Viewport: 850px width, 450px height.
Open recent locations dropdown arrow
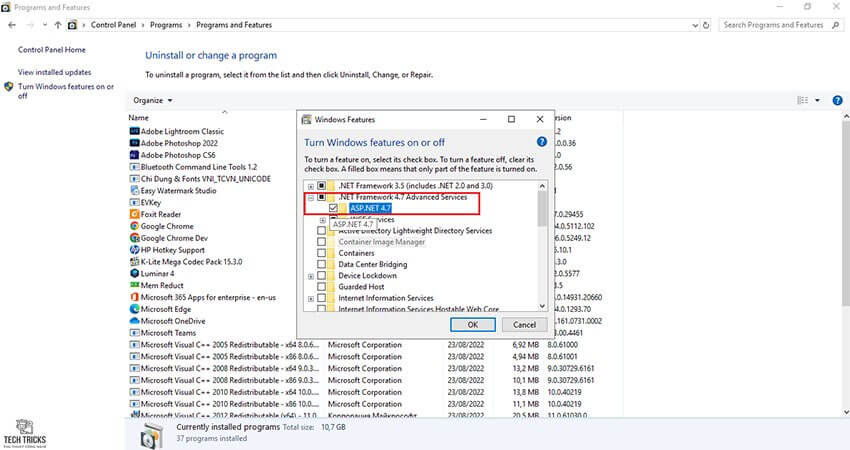(x=44, y=25)
